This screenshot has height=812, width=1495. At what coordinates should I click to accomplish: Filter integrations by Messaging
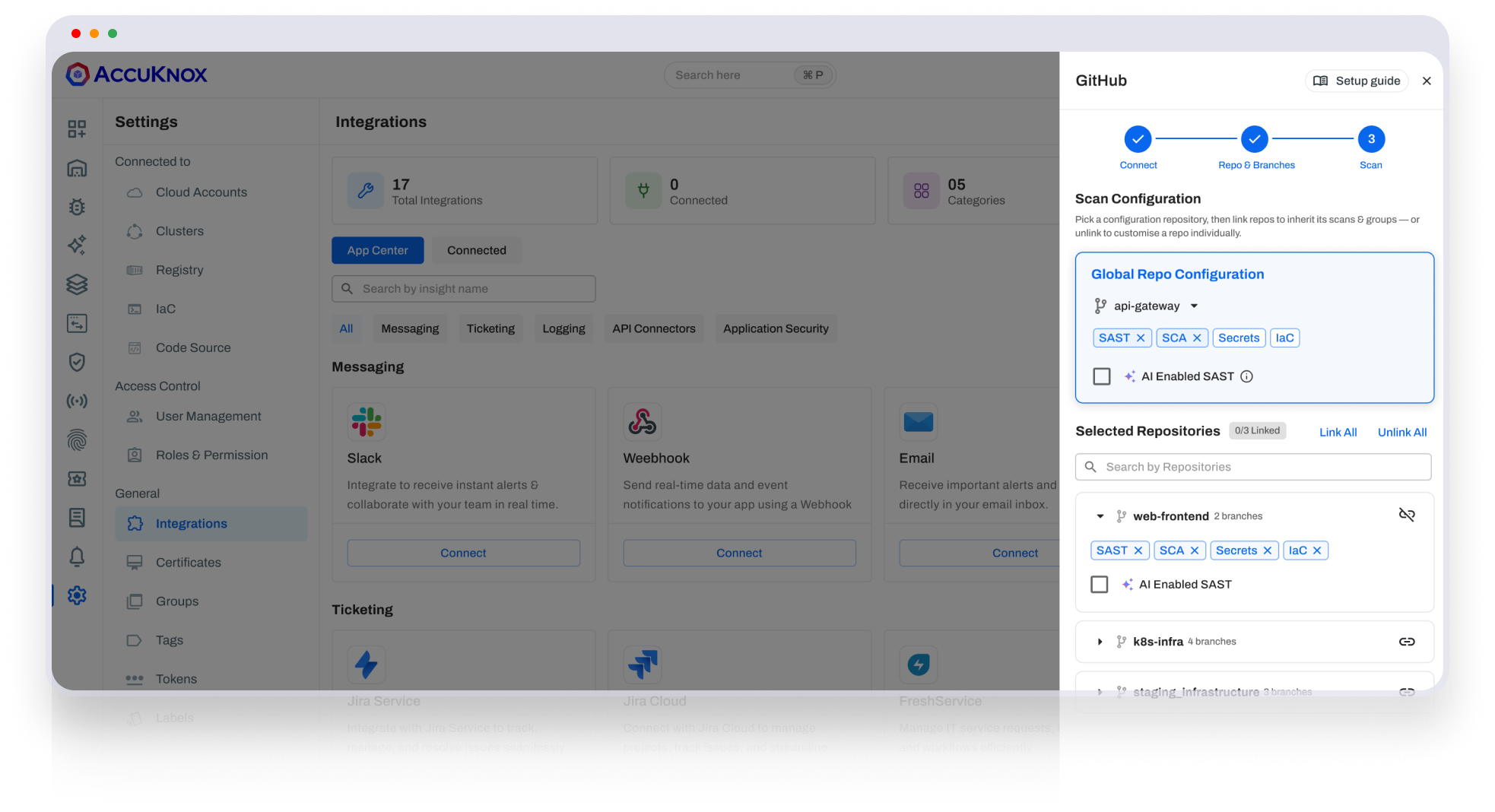pyautogui.click(x=410, y=328)
